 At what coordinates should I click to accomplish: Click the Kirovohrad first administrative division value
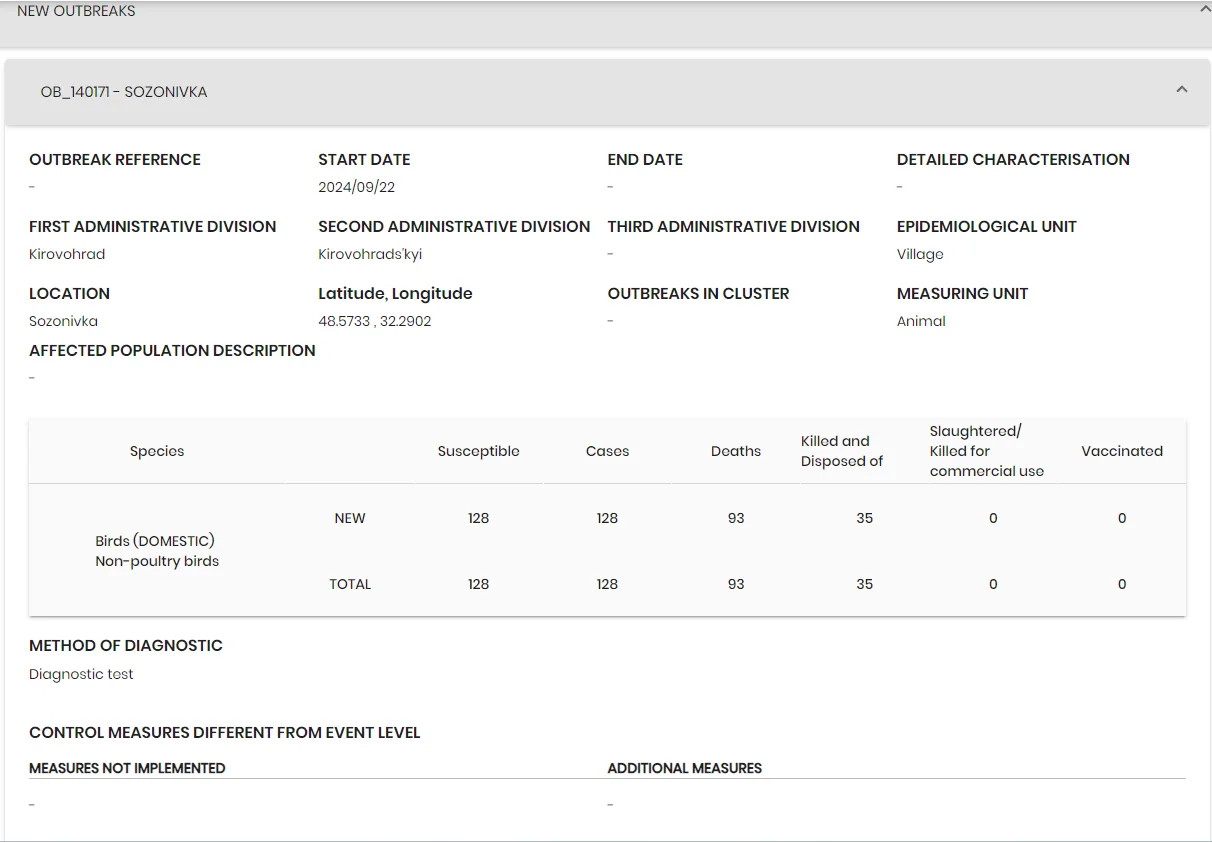tap(67, 254)
